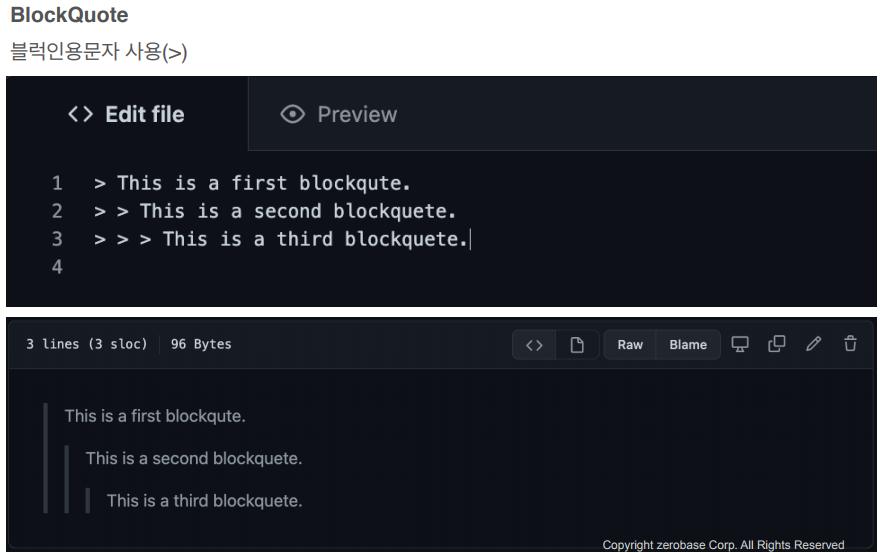Image resolution: width=881 pixels, height=553 pixels.
Task: Open file in desktop app icon
Action: 739,344
